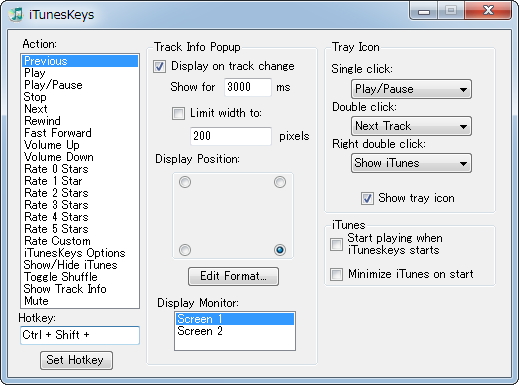519x385 pixels.
Task: Select Rate 1 Star action
Action: click(80, 181)
